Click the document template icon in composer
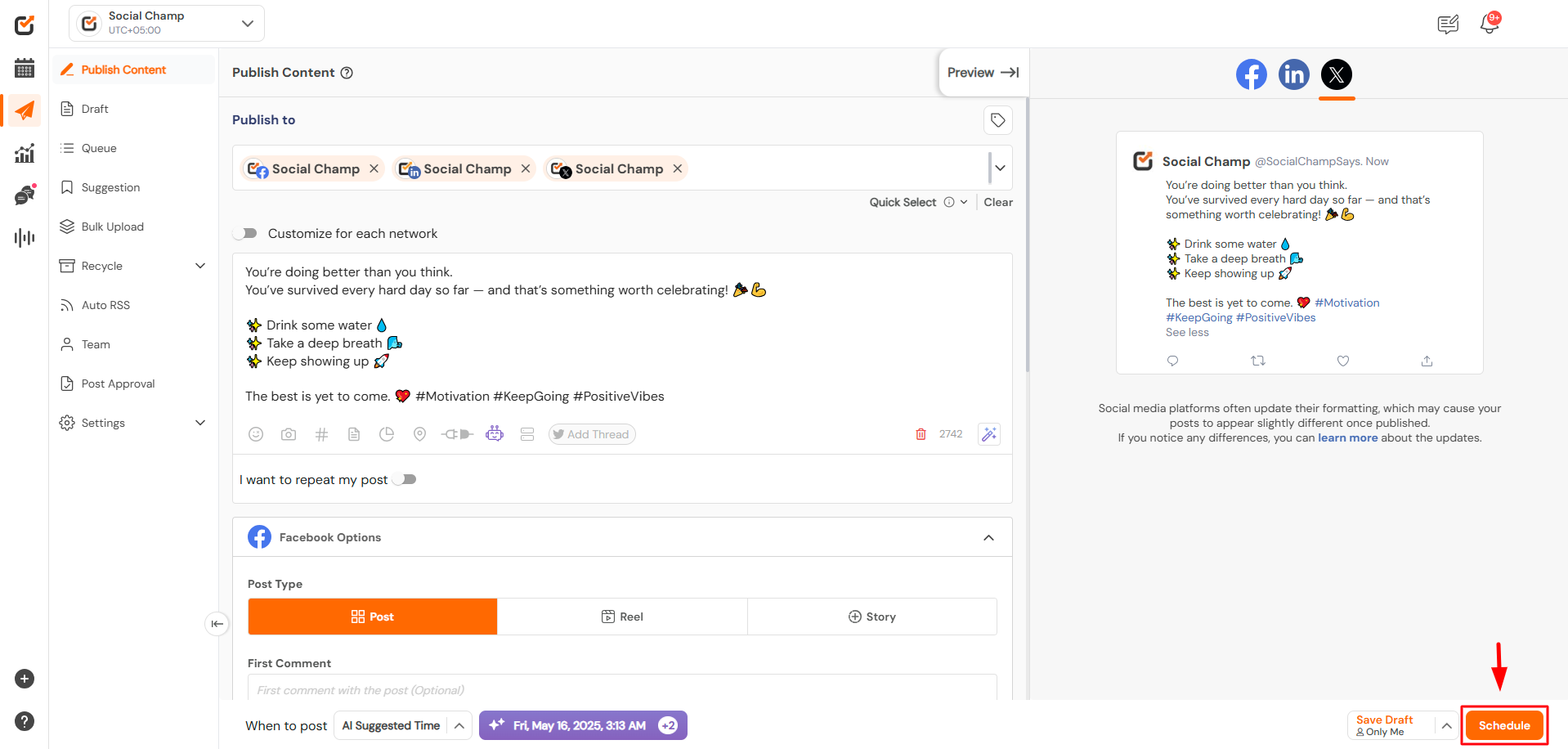 [354, 434]
